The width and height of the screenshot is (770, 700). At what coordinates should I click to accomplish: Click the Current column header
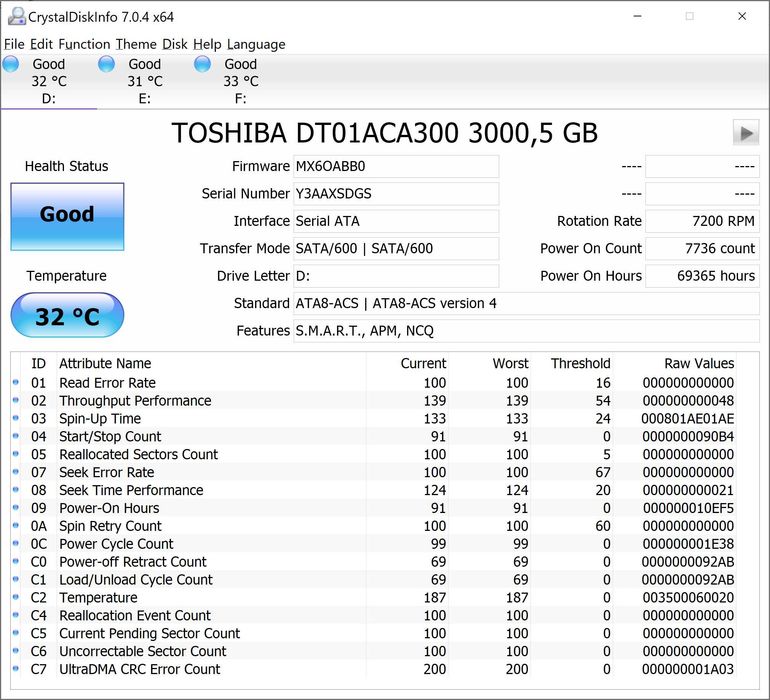423,364
